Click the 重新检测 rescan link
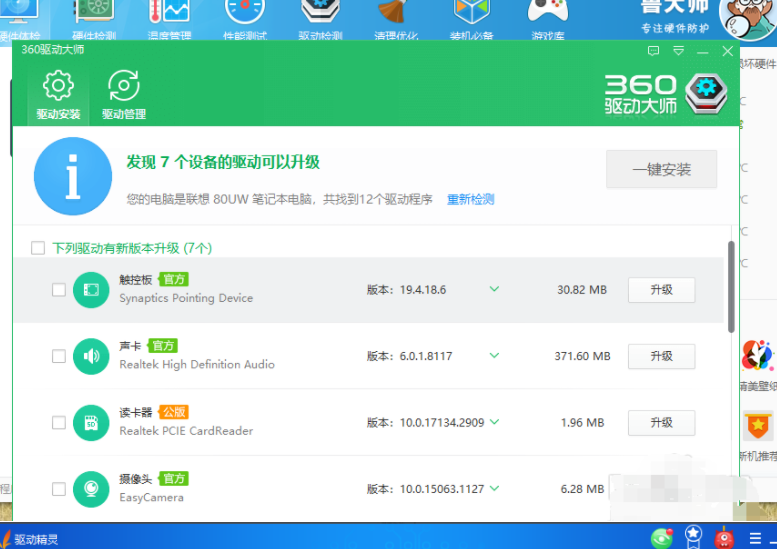 (470, 199)
